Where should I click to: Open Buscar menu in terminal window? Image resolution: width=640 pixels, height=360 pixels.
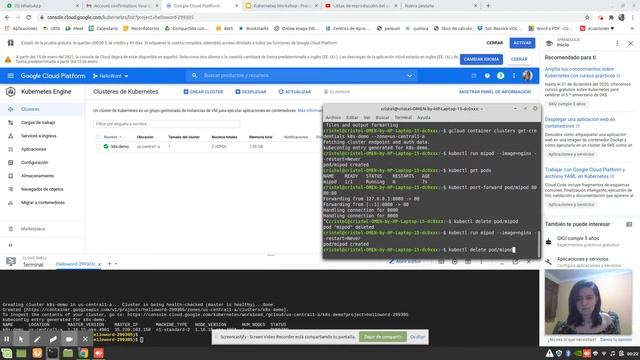pyautogui.click(x=382, y=118)
